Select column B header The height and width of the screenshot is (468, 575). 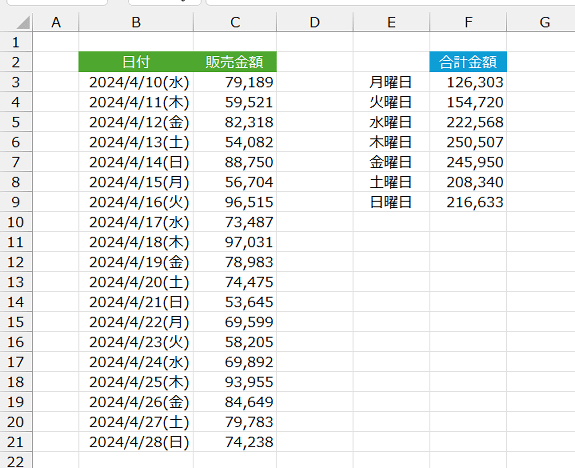tap(136, 22)
